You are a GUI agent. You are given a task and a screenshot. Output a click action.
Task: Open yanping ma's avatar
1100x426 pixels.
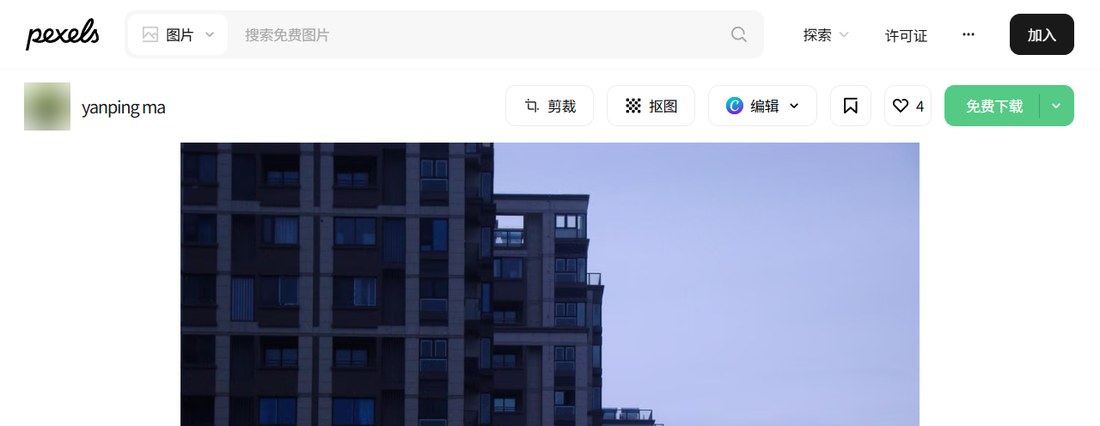pos(47,106)
